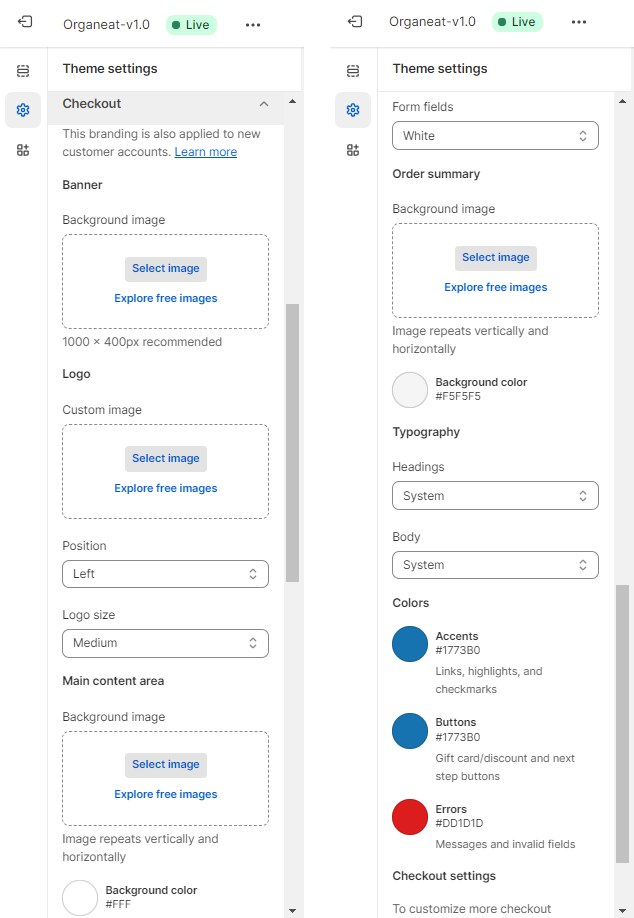This screenshot has height=918, width=634.
Task: Open the Sections icon in left panel sidebar
Action: coord(23,71)
